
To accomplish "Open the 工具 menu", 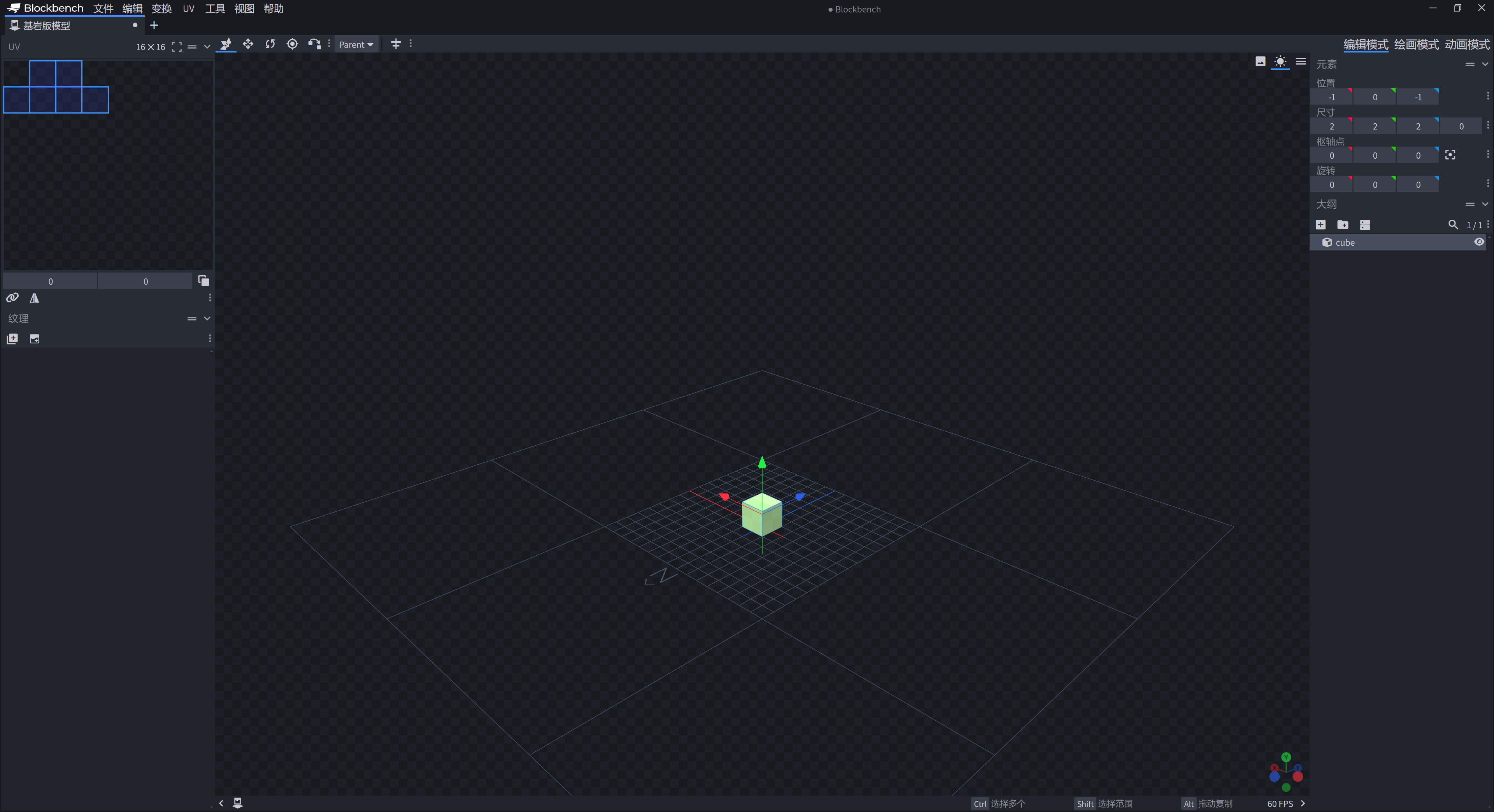I will 215,9.
